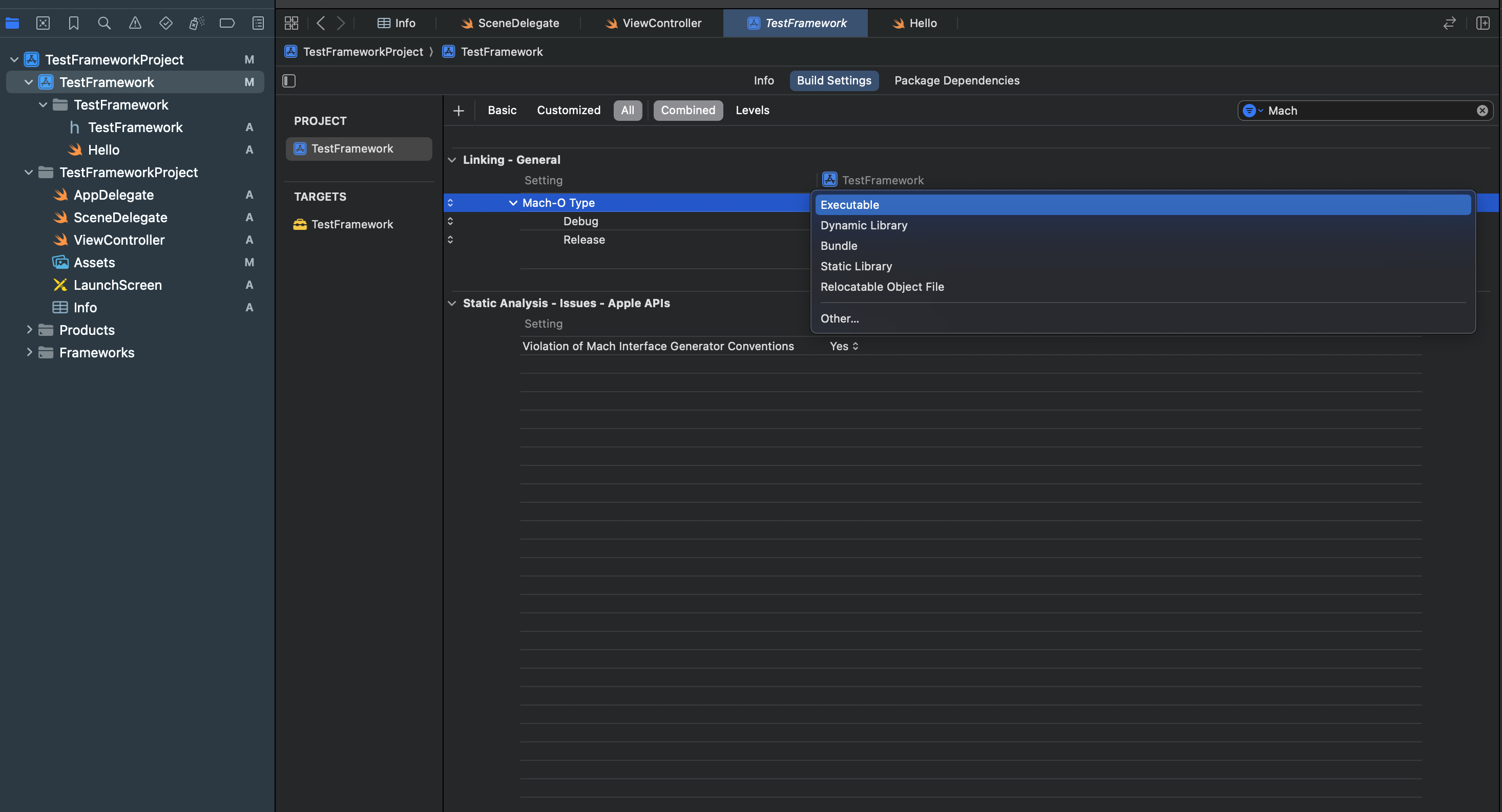Open the related items grid menu
Image resolution: width=1502 pixels, height=812 pixels.
(x=291, y=24)
